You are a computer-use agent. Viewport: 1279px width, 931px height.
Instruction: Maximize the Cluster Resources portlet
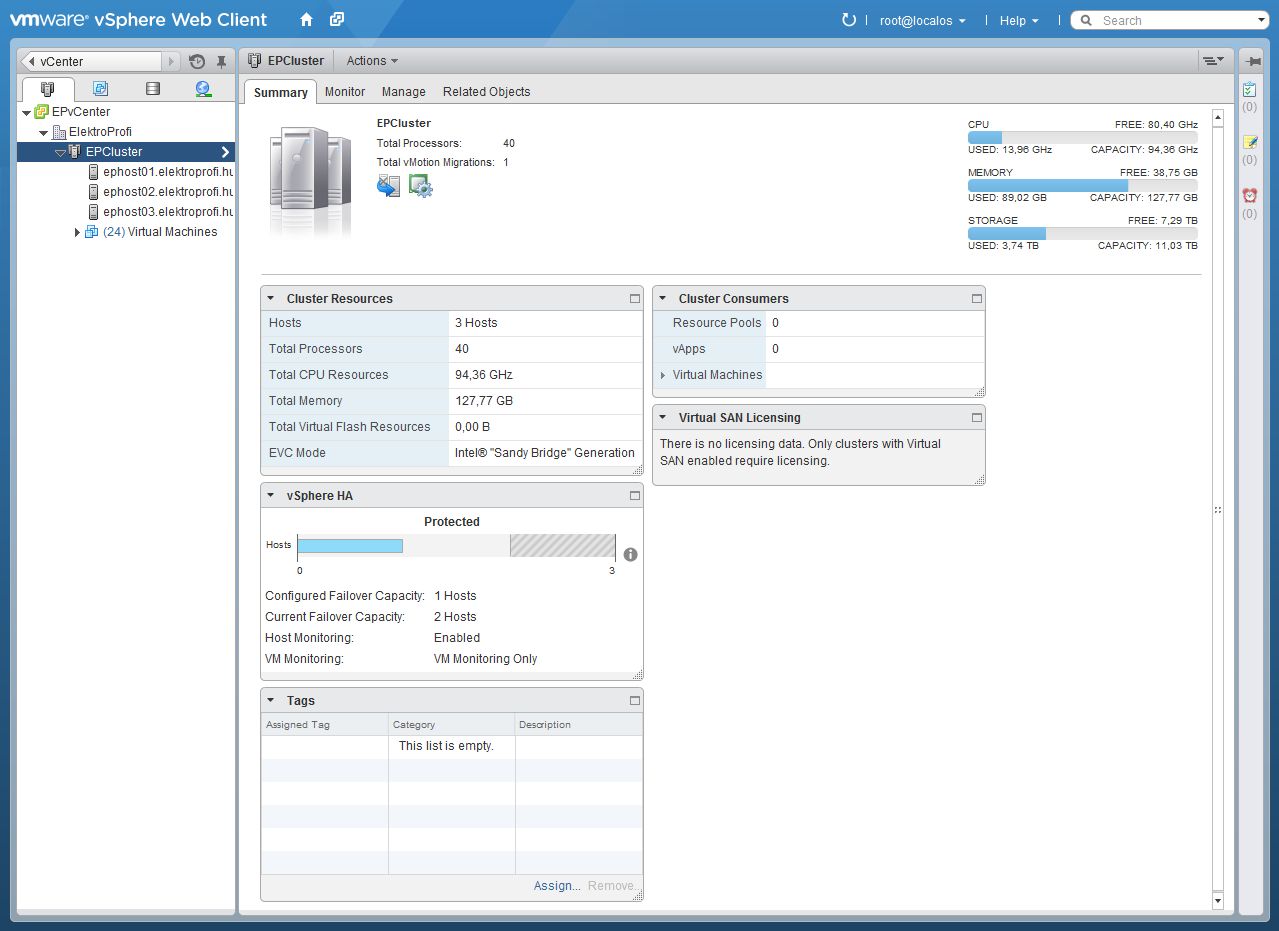click(x=634, y=298)
